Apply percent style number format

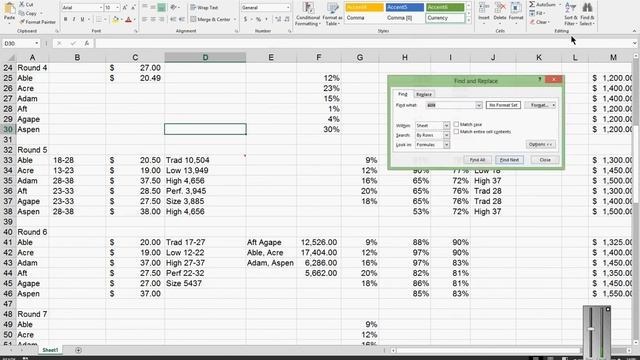(258, 19)
